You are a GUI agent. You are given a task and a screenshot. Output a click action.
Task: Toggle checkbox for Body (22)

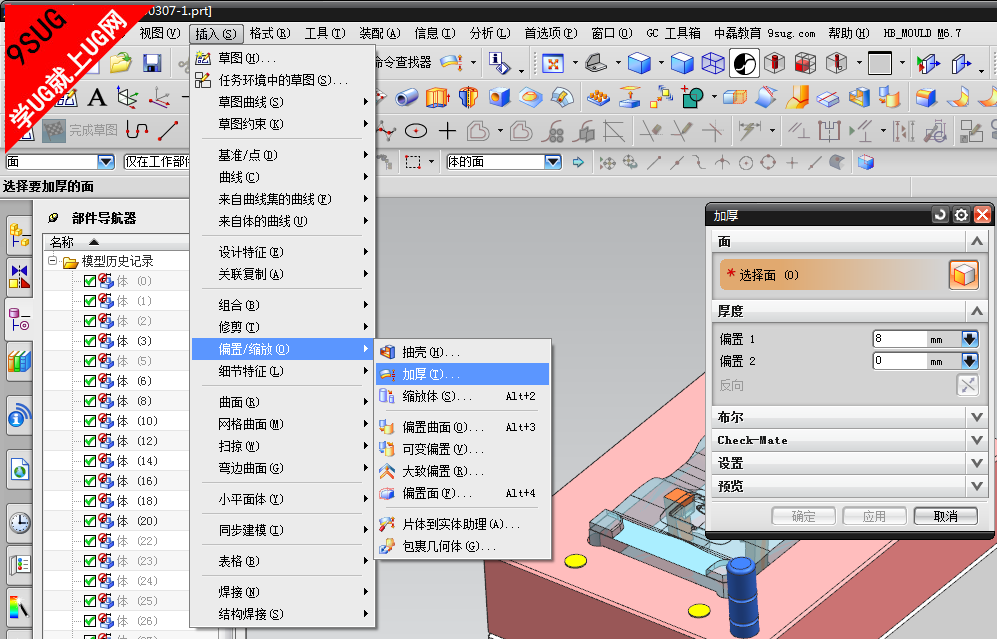[x=90, y=541]
